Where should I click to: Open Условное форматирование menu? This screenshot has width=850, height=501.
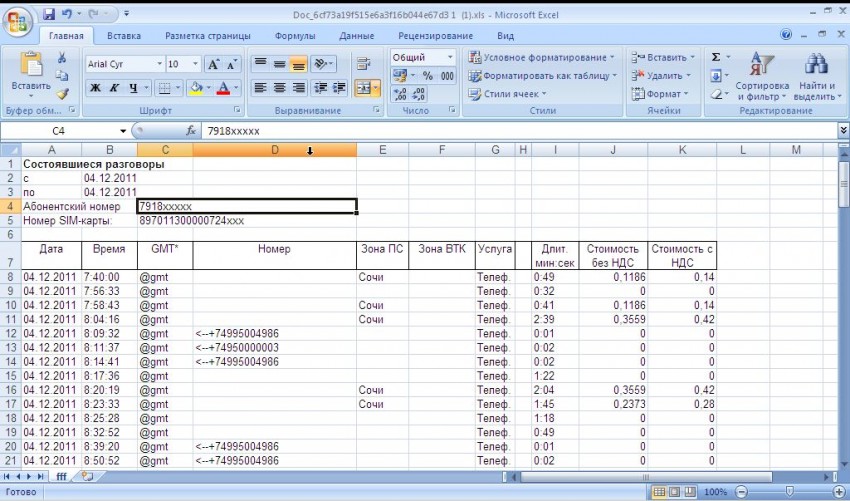pos(541,57)
